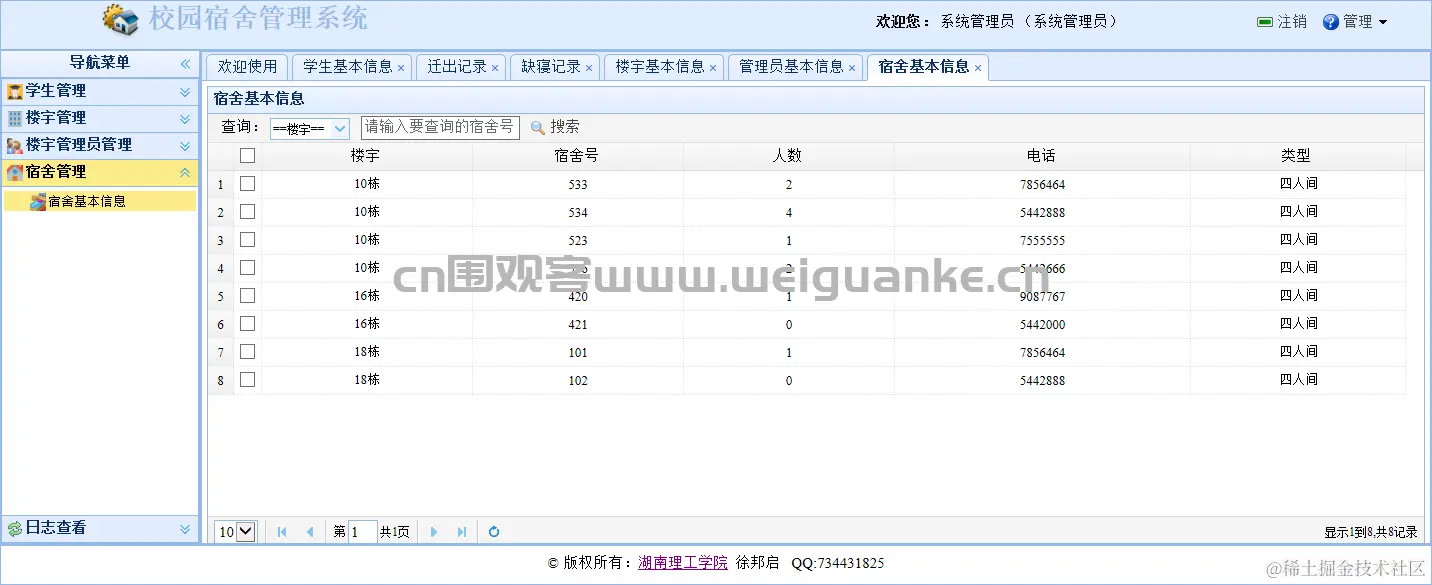Switch to the 欢迎使用 tab
Screen dimensions: 1432x585
point(247,67)
